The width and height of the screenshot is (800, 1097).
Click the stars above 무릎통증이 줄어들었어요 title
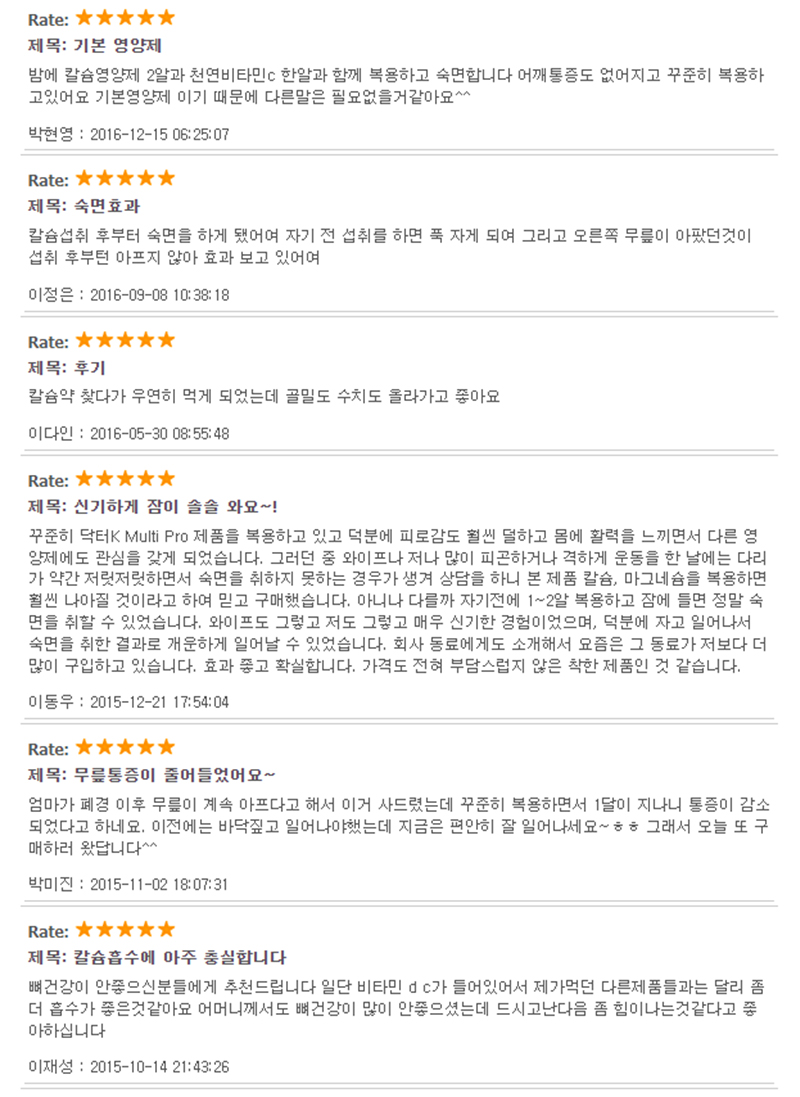pyautogui.click(x=125, y=747)
